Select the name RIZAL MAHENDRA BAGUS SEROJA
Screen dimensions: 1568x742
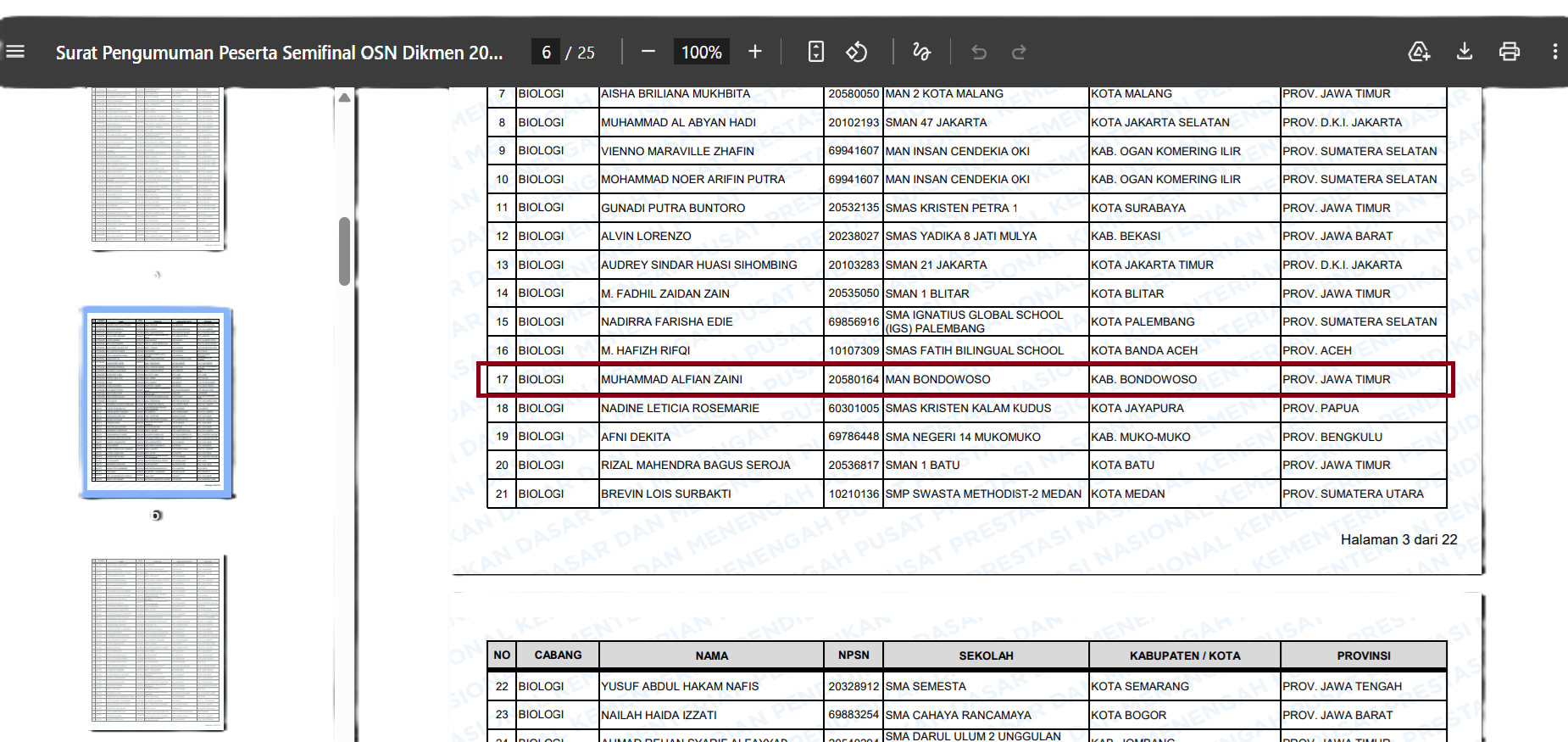click(x=696, y=466)
